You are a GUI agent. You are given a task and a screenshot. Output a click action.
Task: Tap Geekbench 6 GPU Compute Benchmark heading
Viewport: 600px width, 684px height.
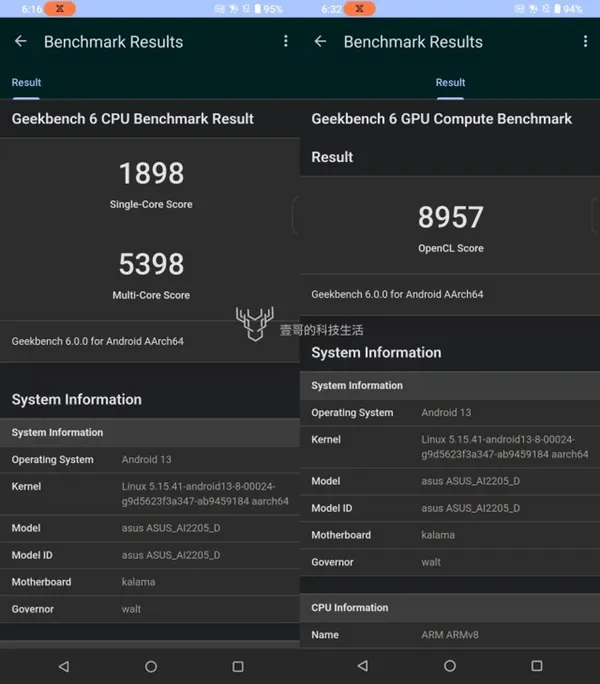442,119
